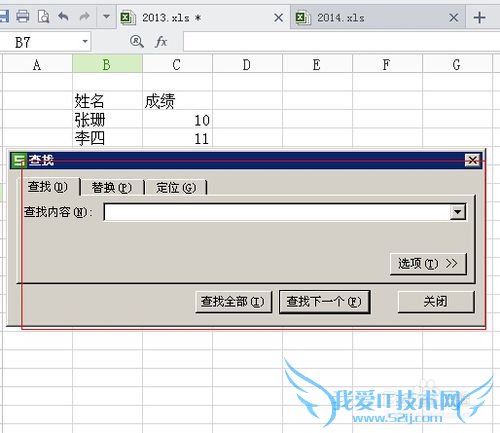
Task: Select the cell with value 10
Action: pyautogui.click(x=177, y=120)
